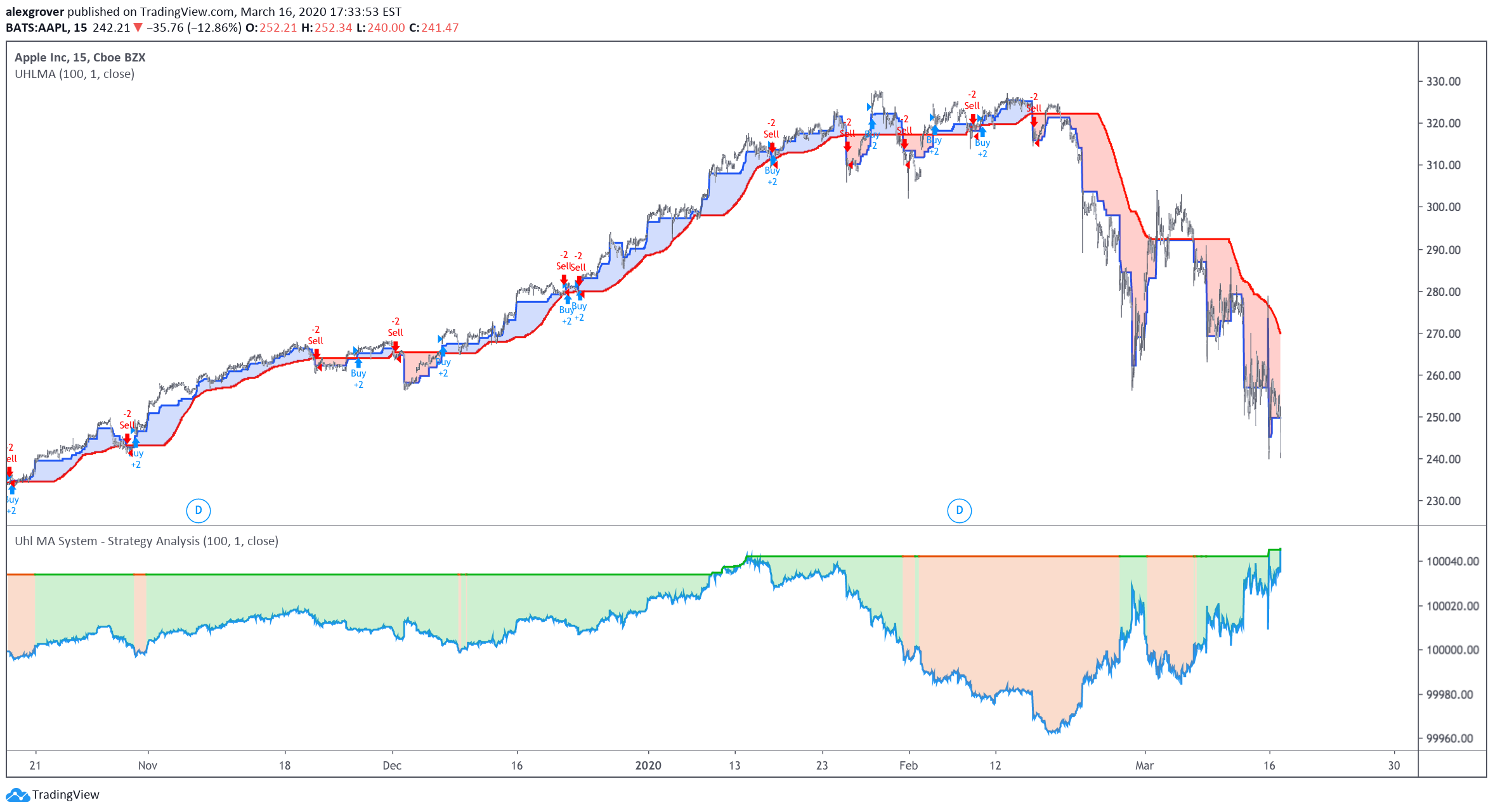1493x812 pixels.
Task: Click the red down-triangle price change icon
Action: [x=138, y=27]
